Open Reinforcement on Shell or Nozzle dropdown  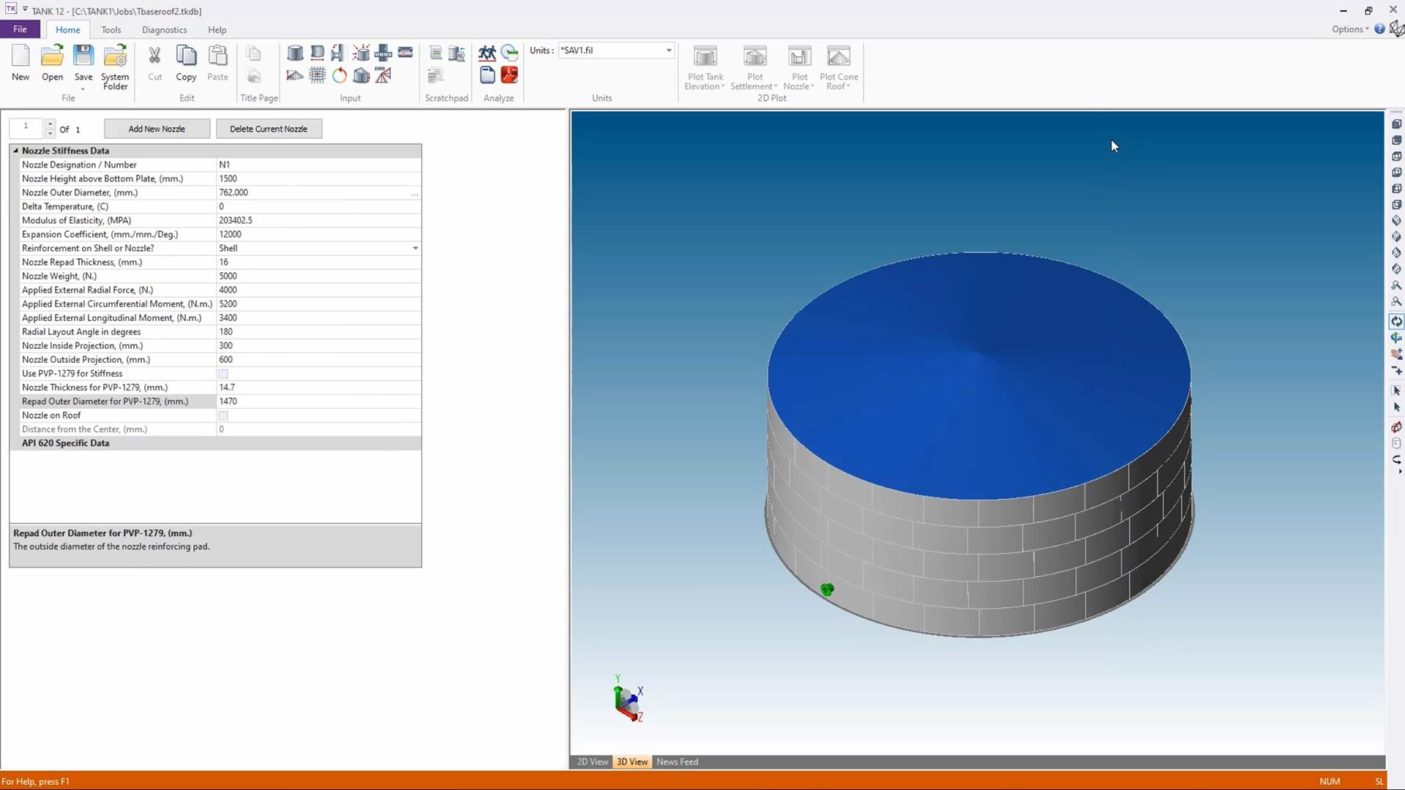point(415,248)
